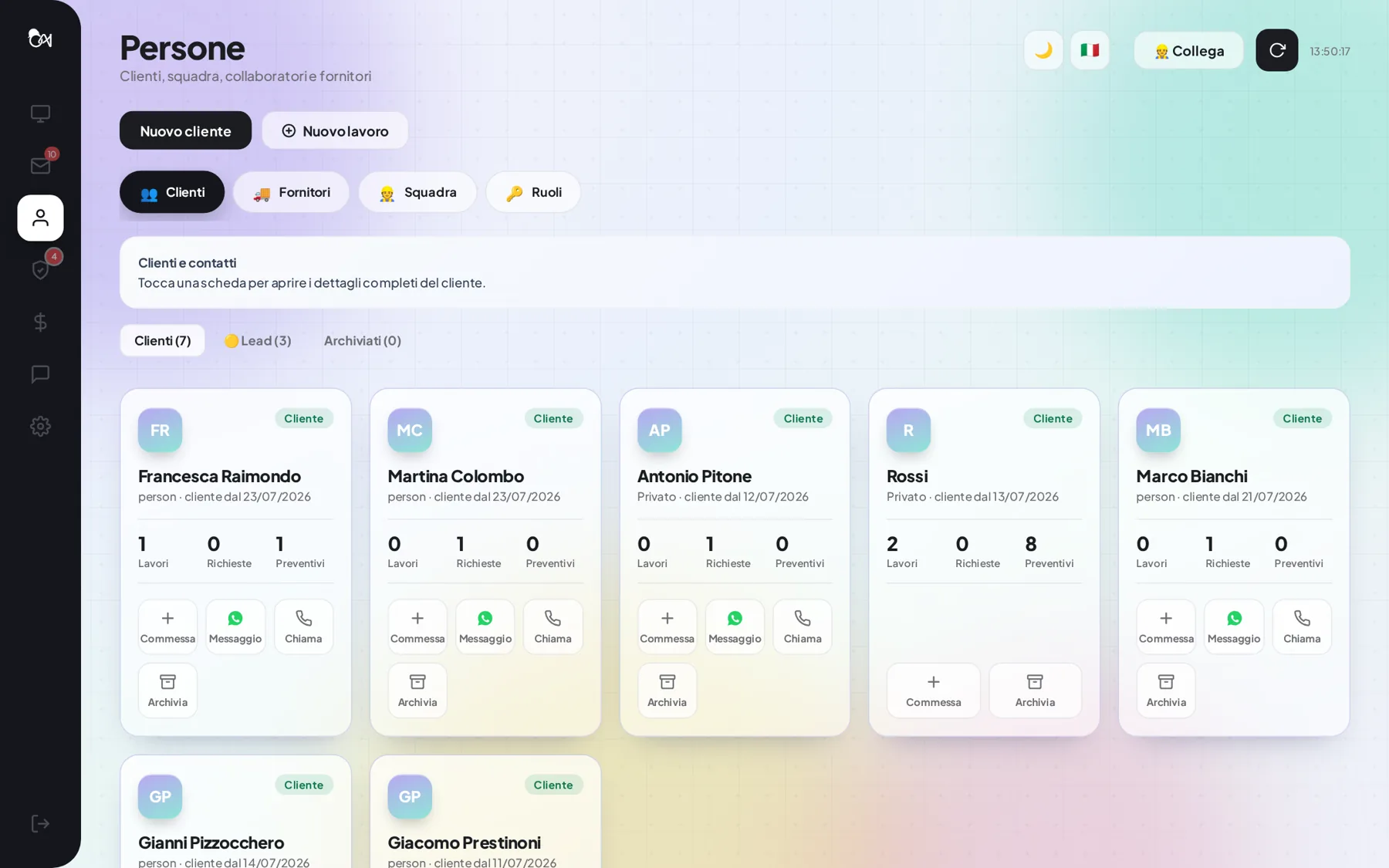Send WhatsApp message to Francesca Raimondo
This screenshot has width=1389, height=868.
coord(235,627)
